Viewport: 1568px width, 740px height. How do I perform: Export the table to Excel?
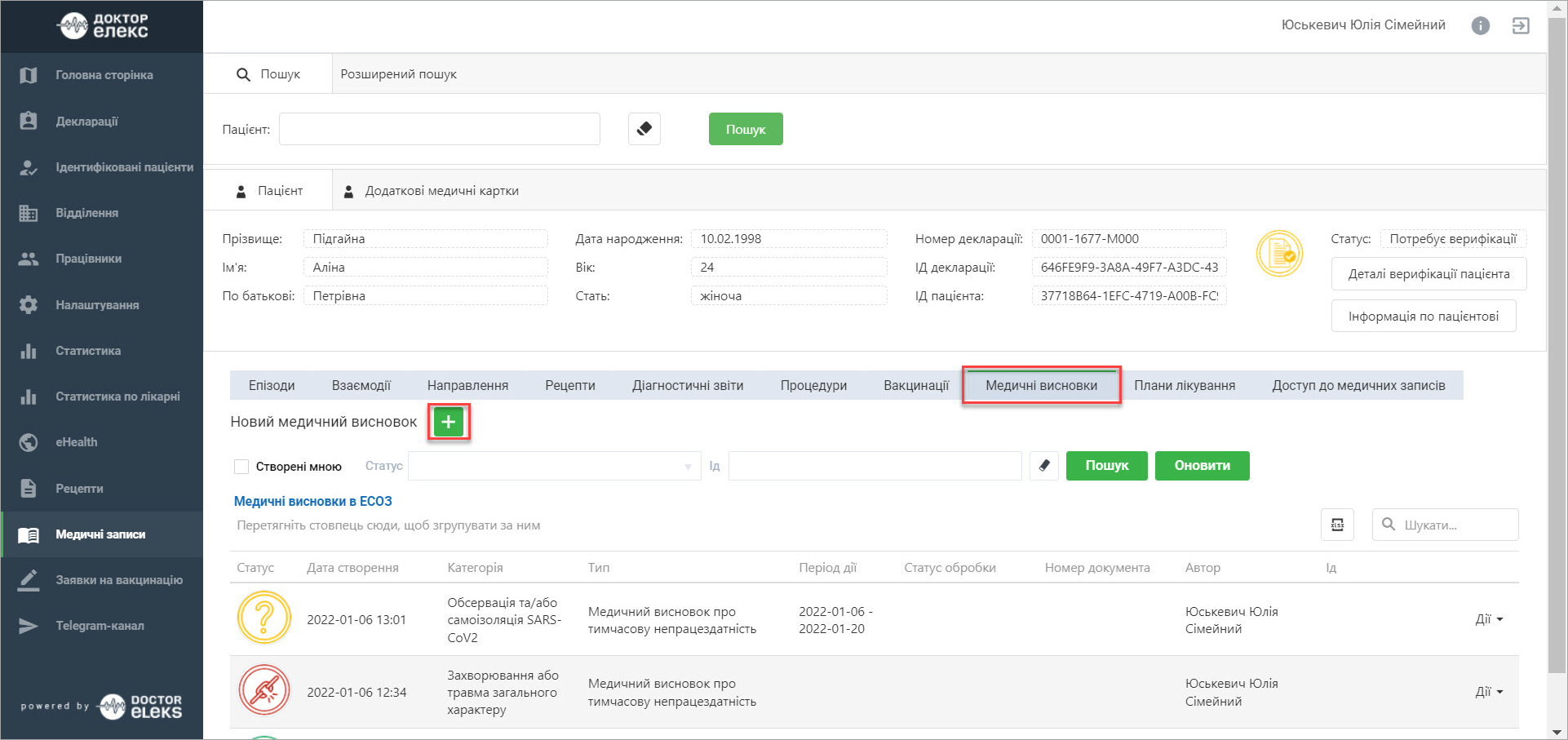point(1337,525)
